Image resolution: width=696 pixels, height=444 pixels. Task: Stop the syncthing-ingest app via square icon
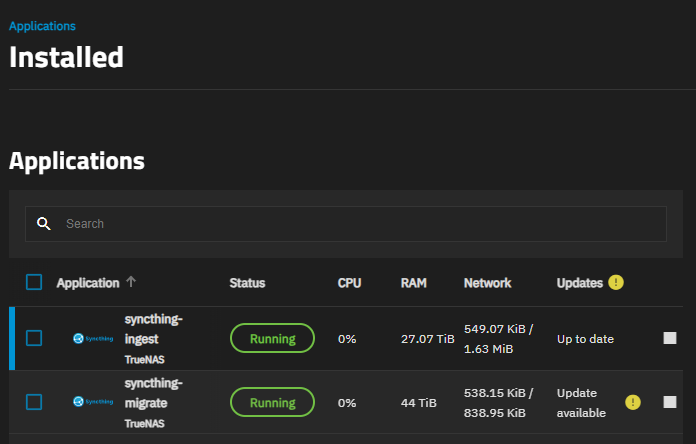click(x=670, y=339)
